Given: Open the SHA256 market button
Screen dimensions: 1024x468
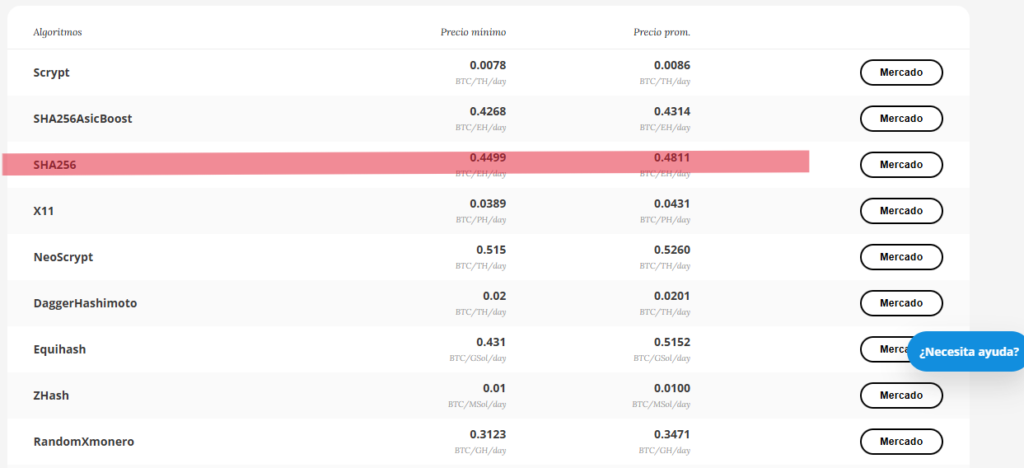Looking at the screenshot, I should (901, 165).
